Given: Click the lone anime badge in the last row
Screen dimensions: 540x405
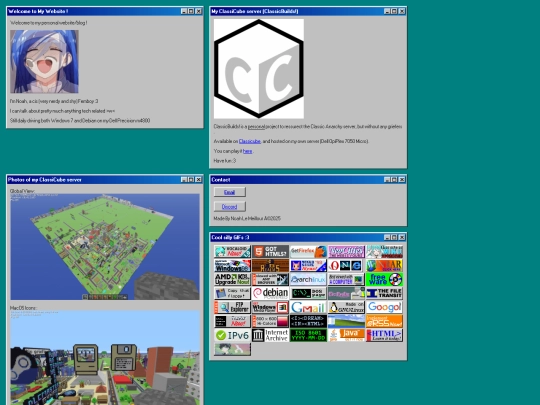Looking at the screenshot, I should click(x=232, y=349).
